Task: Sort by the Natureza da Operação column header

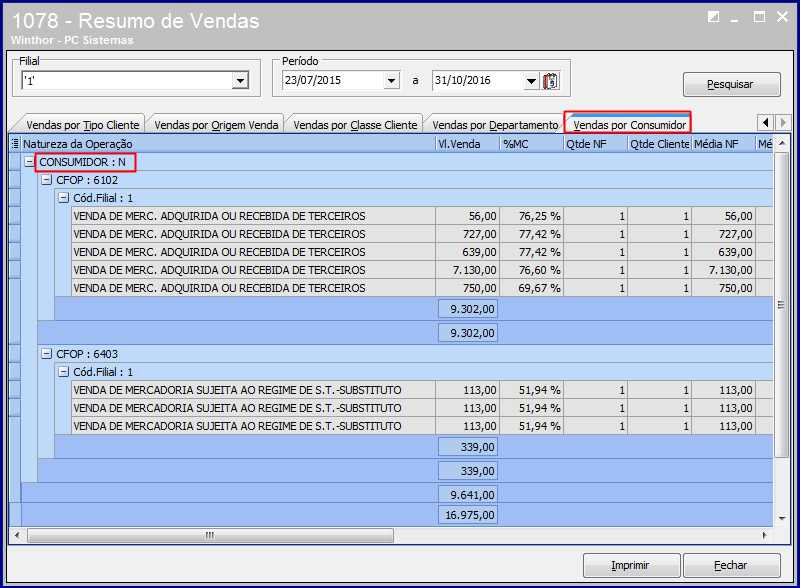Action: click(x=228, y=144)
